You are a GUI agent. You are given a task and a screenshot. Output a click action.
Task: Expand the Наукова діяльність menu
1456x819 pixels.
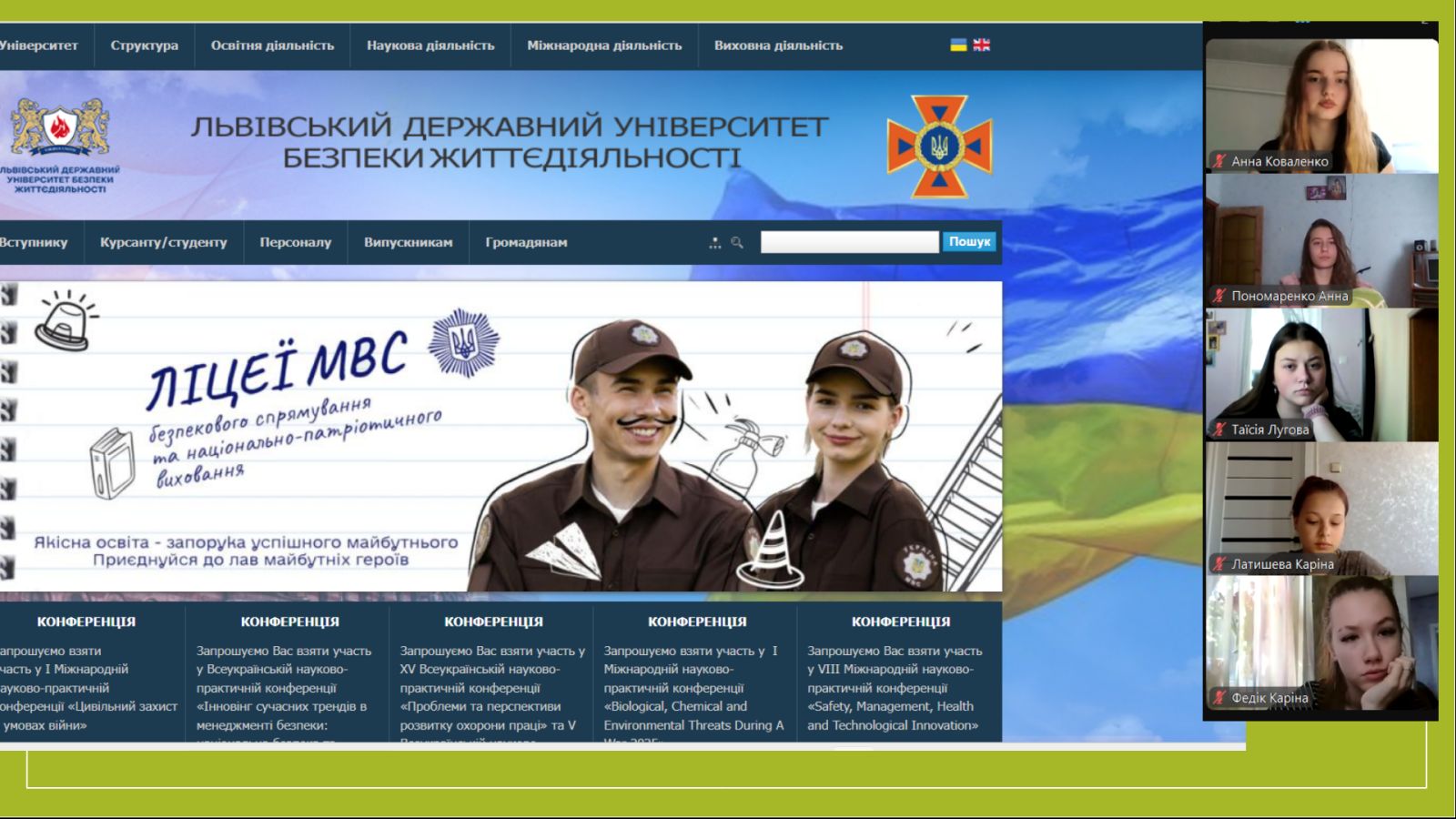[x=430, y=45]
